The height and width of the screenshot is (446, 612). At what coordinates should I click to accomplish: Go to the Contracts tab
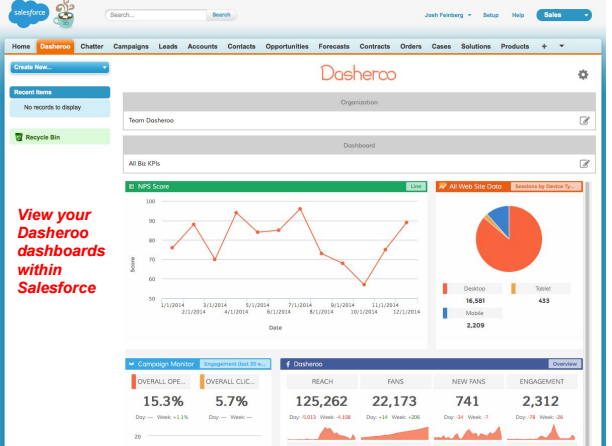(375, 46)
